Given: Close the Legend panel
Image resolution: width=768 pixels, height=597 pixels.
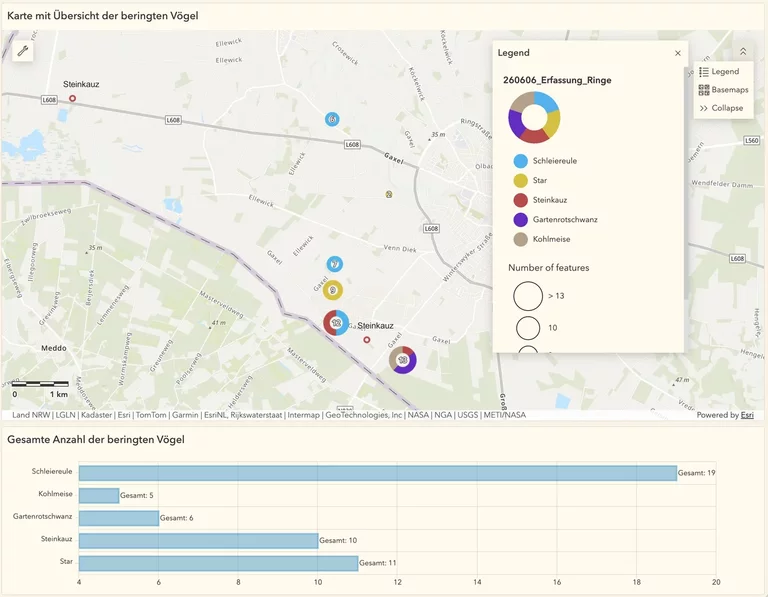Looking at the screenshot, I should point(677,53).
